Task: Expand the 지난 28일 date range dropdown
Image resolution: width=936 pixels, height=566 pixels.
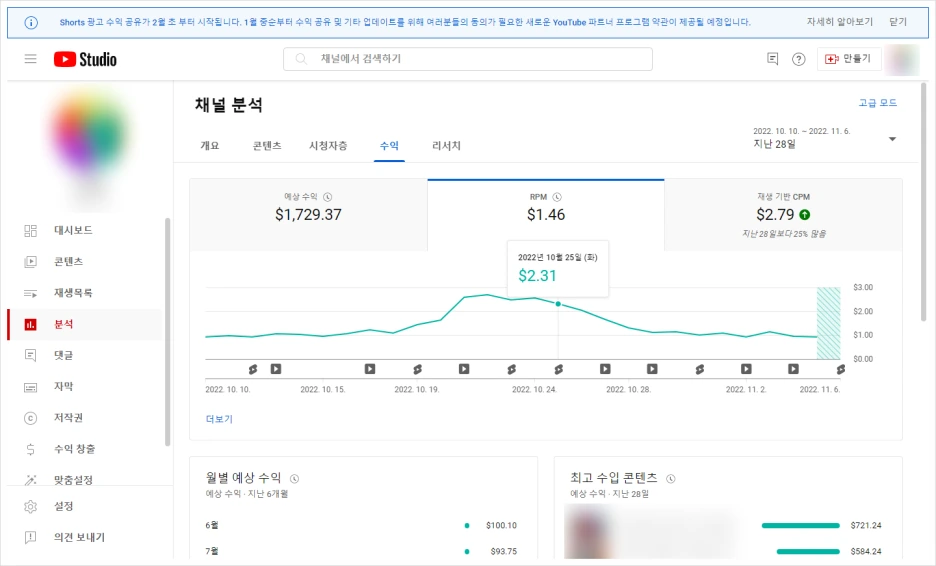Action: point(825,139)
